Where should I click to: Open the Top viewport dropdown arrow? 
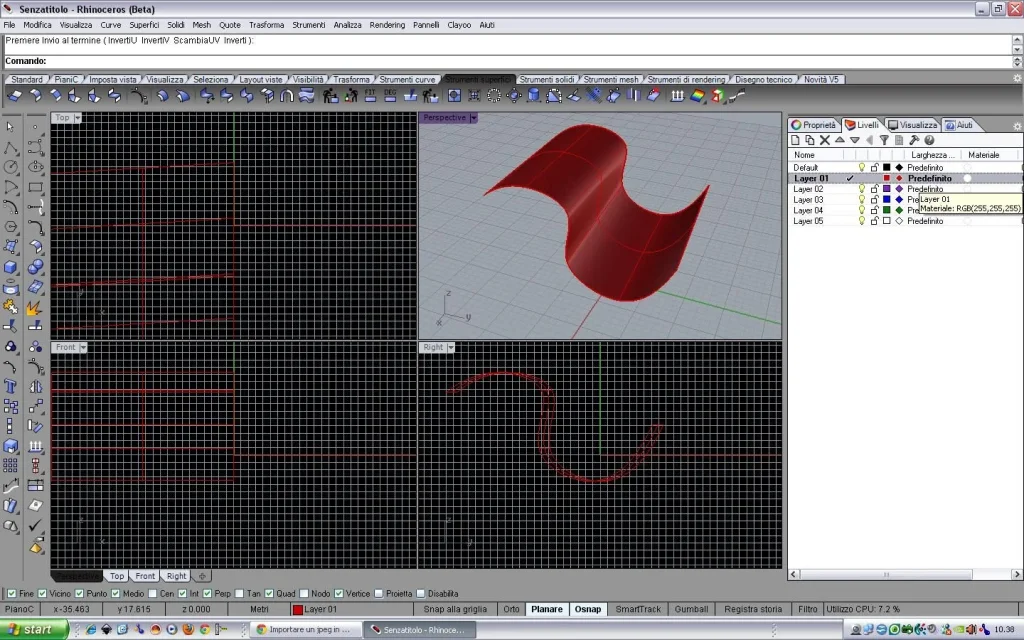77,118
